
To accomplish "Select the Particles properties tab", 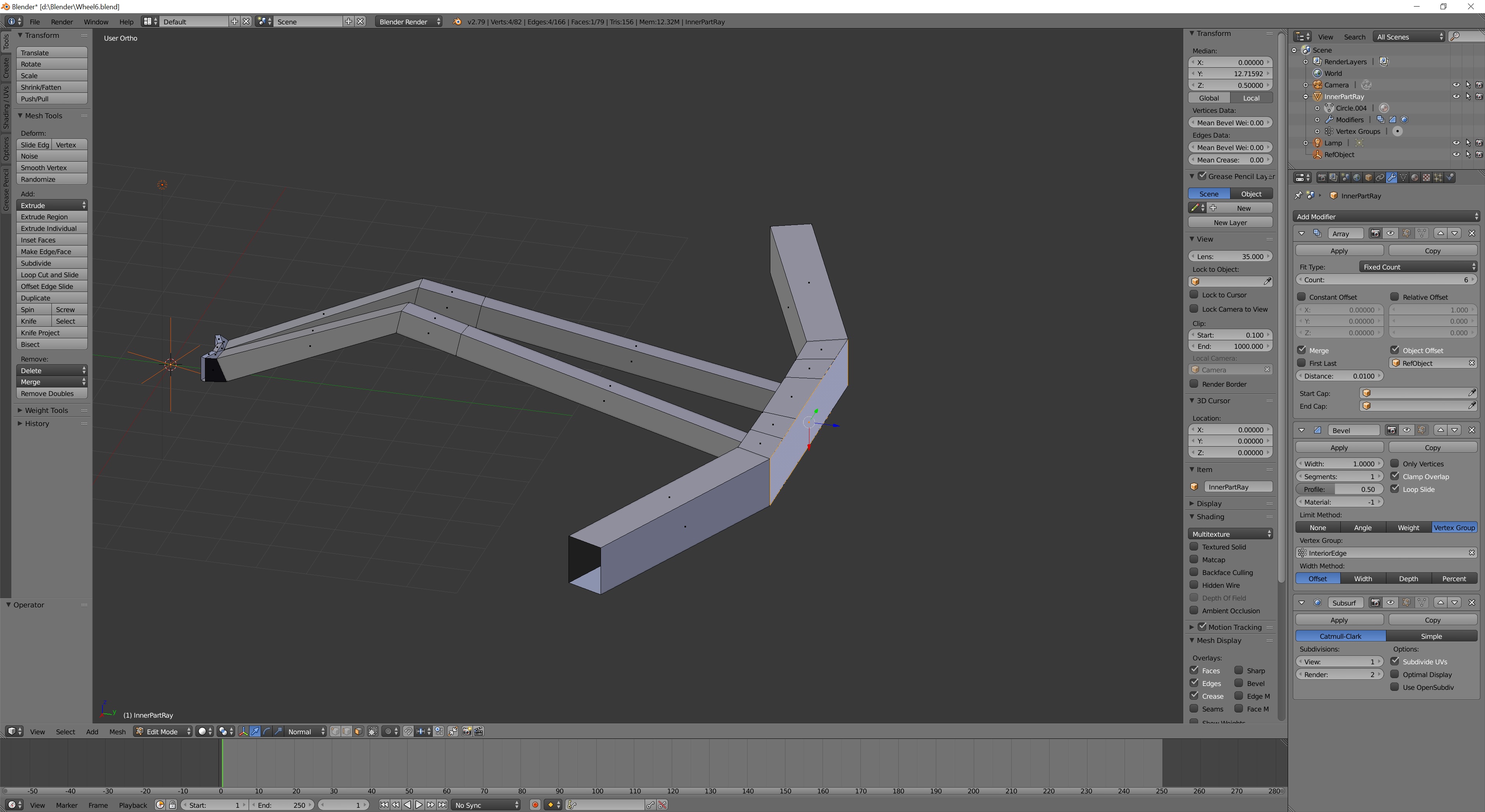I will [x=1437, y=177].
